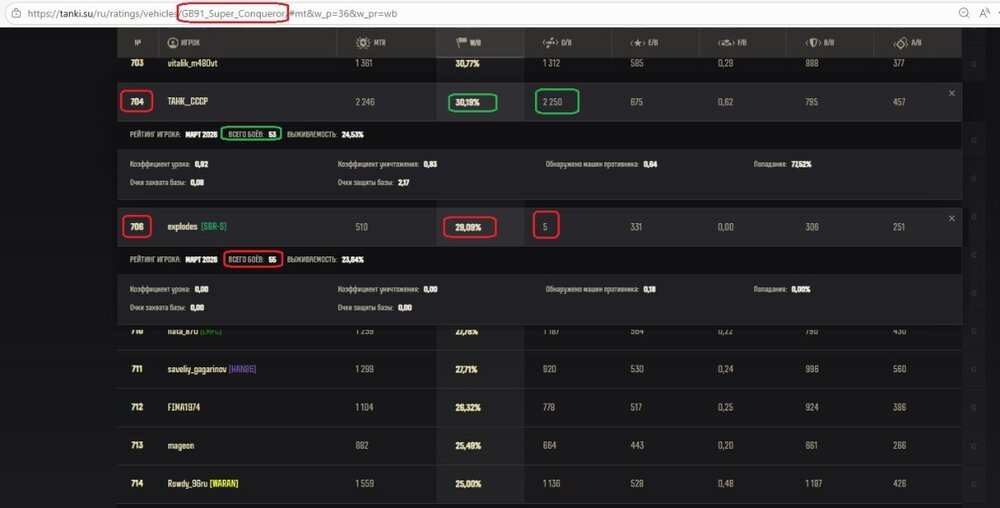
Task: Click MTR value 882 for mageon
Action: [362, 446]
